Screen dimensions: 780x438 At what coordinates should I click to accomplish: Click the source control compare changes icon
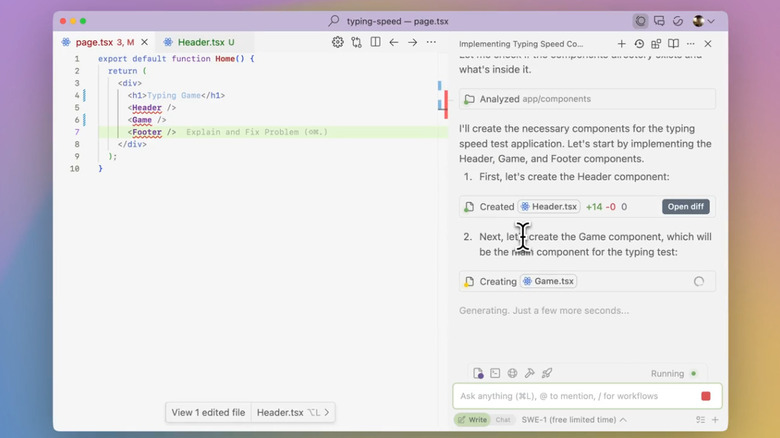(x=356, y=43)
